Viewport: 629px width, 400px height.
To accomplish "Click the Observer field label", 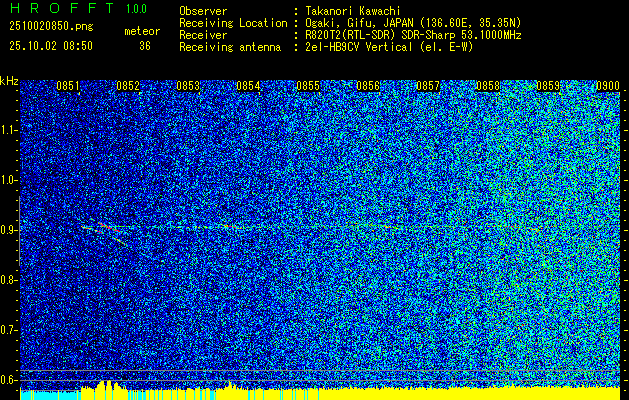I will click(x=203, y=11).
